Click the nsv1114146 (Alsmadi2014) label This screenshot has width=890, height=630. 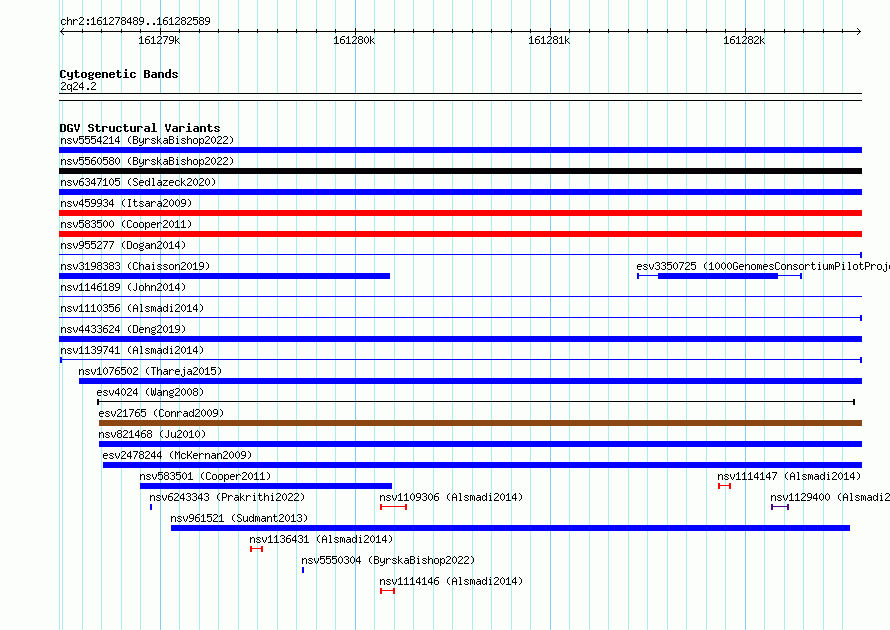pyautogui.click(x=451, y=581)
